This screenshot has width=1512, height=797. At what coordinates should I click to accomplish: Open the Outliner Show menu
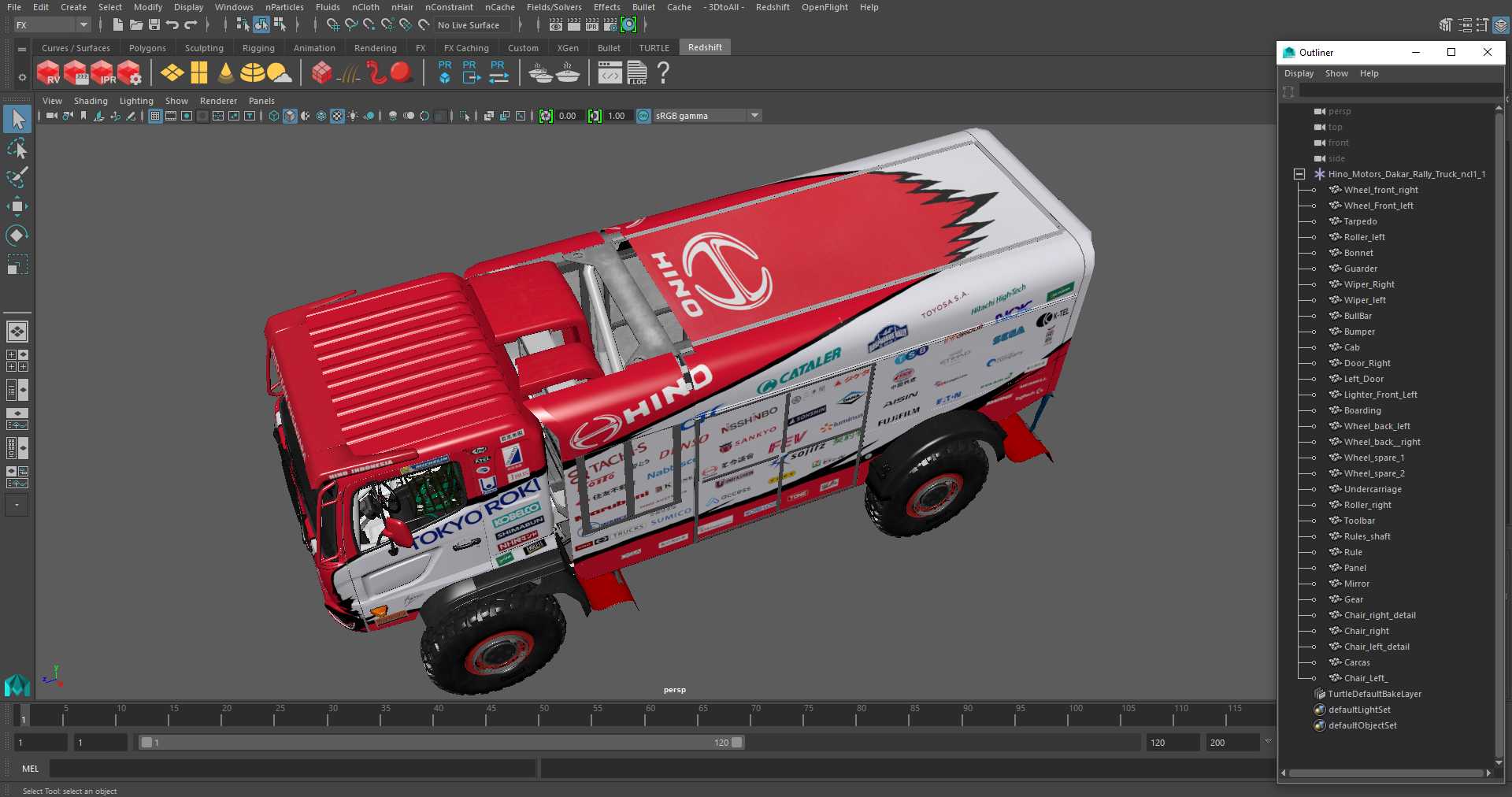pyautogui.click(x=1336, y=73)
